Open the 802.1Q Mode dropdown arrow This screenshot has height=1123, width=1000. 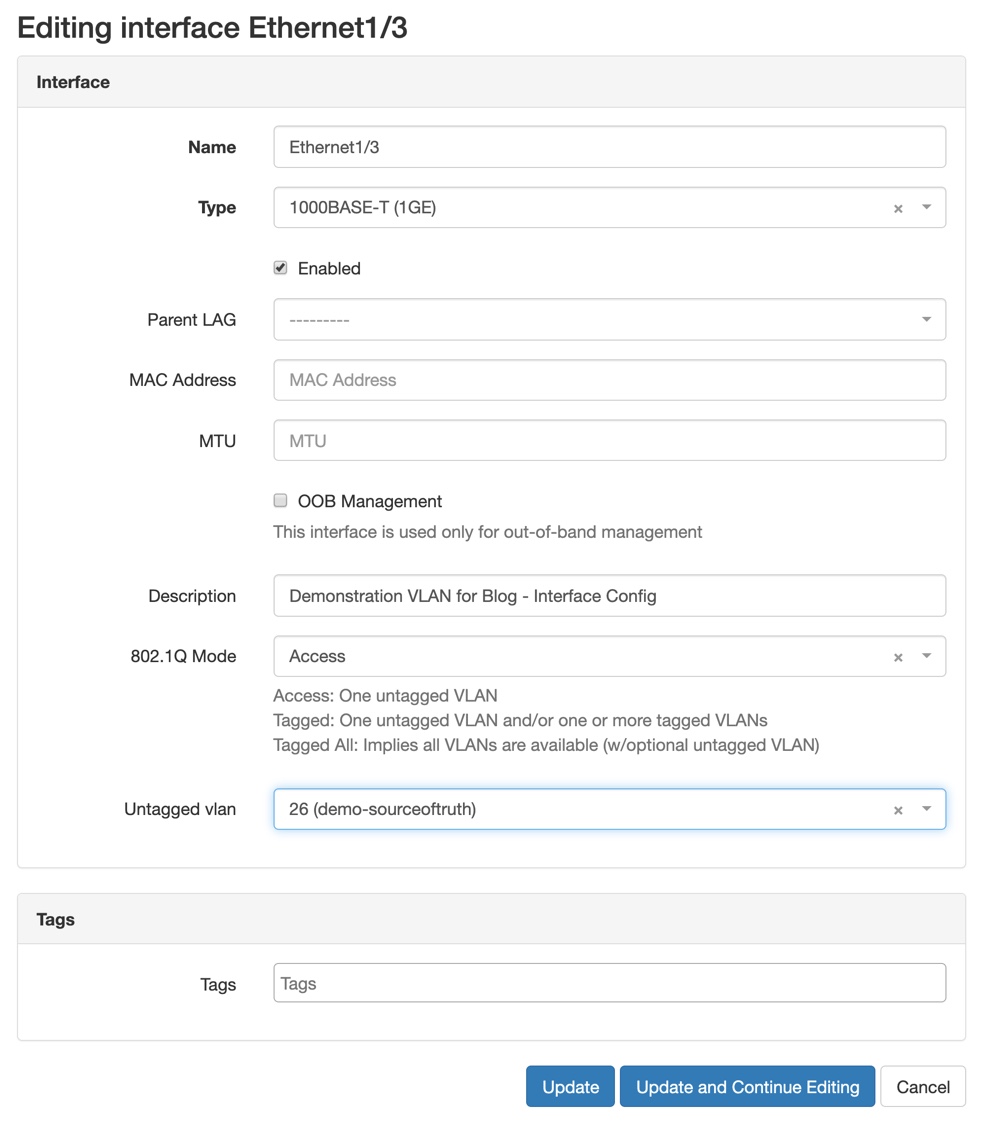point(926,656)
